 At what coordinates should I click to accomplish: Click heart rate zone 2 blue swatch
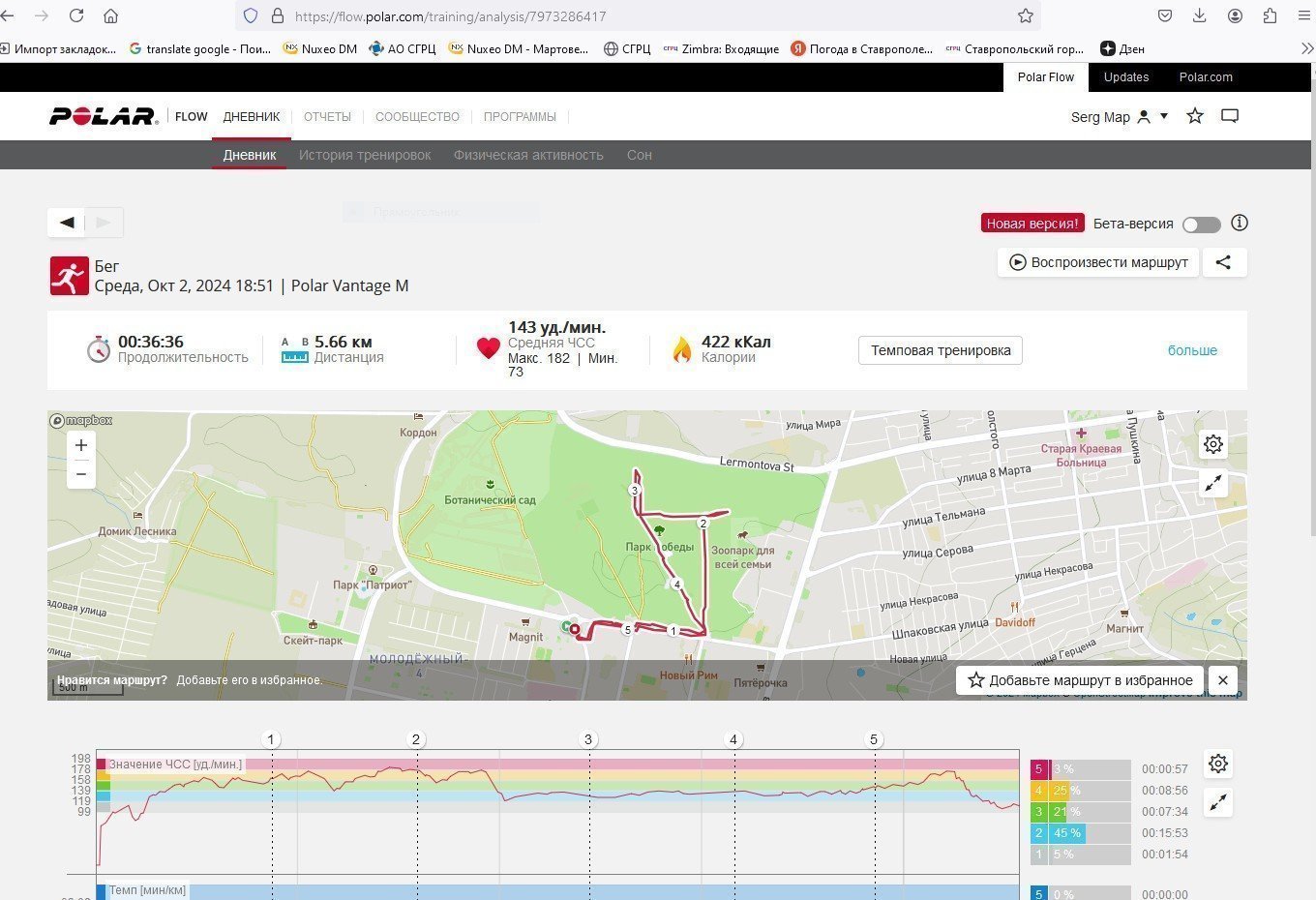point(1039,833)
